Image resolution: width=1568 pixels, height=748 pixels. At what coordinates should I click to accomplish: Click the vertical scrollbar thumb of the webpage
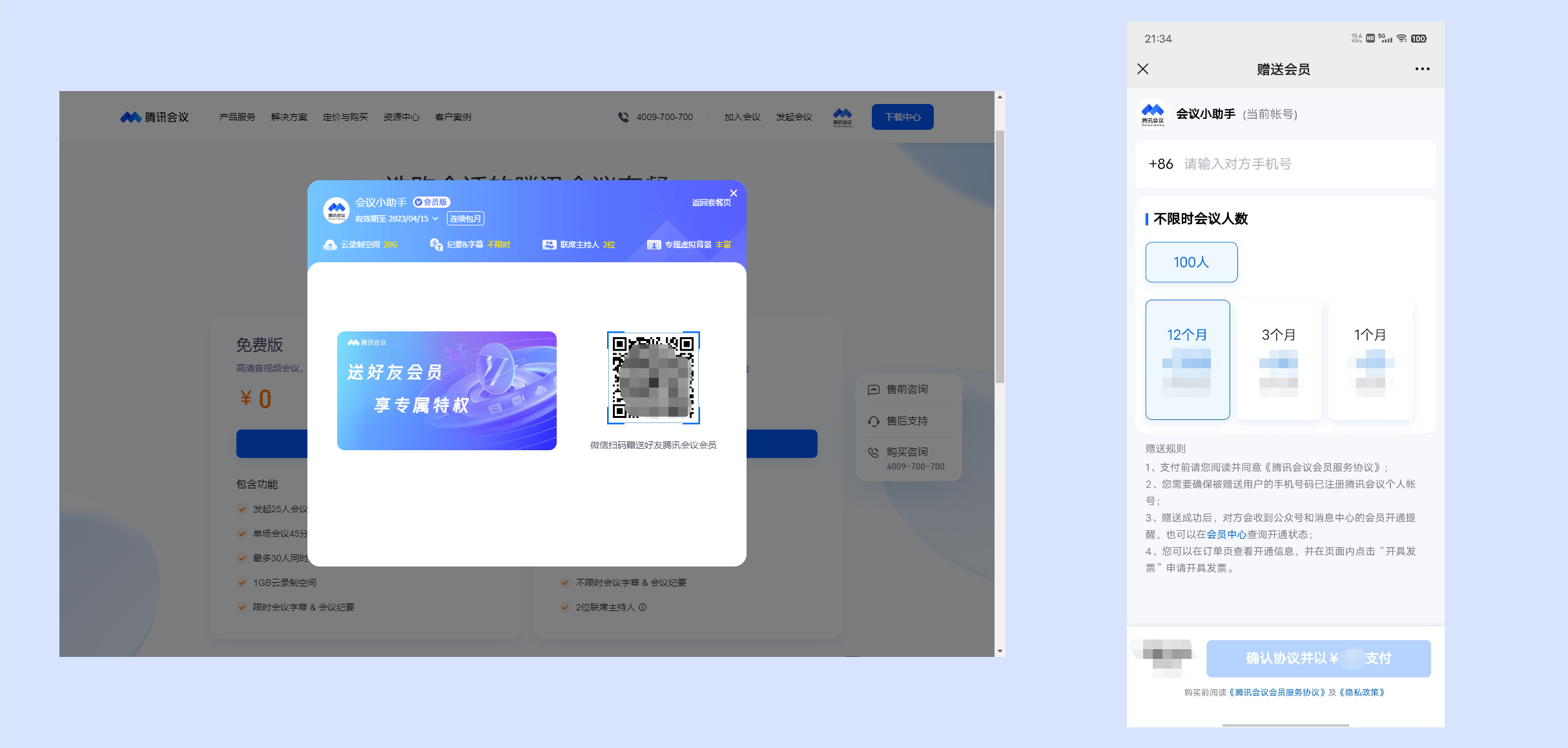1000,256
